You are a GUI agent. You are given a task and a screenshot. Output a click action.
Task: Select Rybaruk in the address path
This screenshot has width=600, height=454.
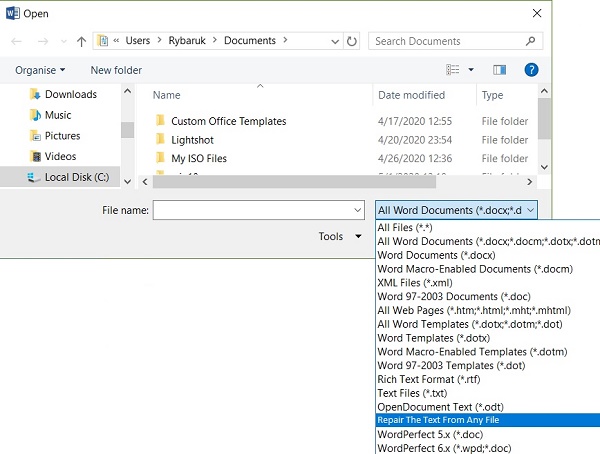[187, 41]
